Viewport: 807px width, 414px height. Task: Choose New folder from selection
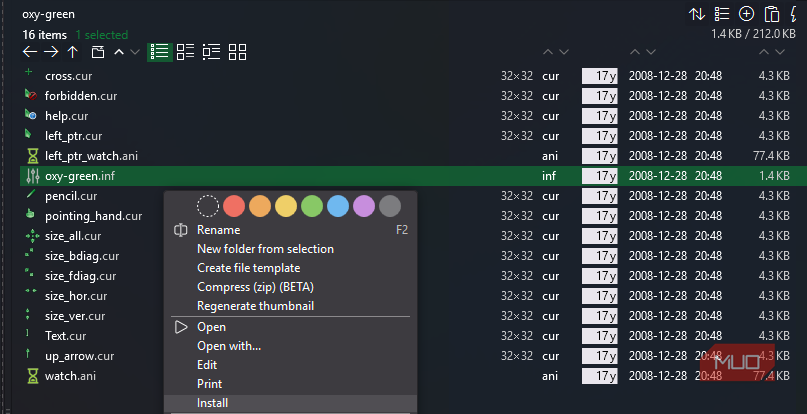291,249
